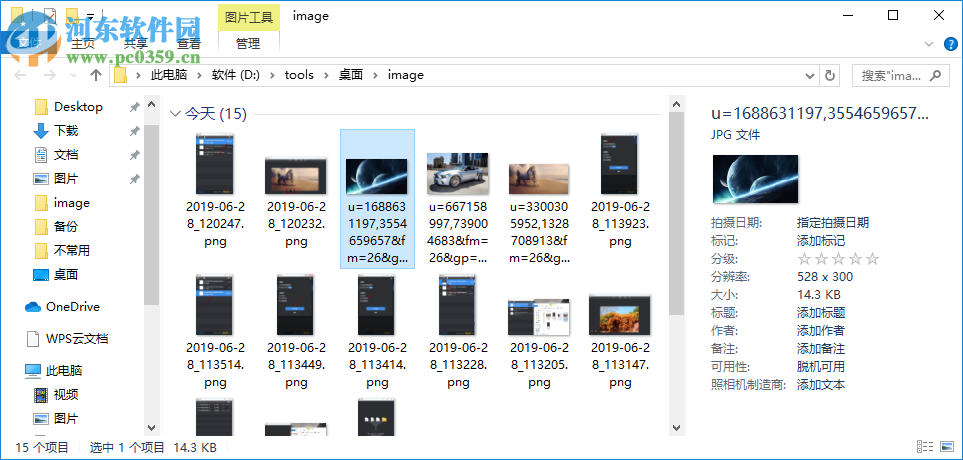This screenshot has width=963, height=460.
Task: Click 指定拍摄日期 in details pane
Action: pyautogui.click(x=833, y=223)
